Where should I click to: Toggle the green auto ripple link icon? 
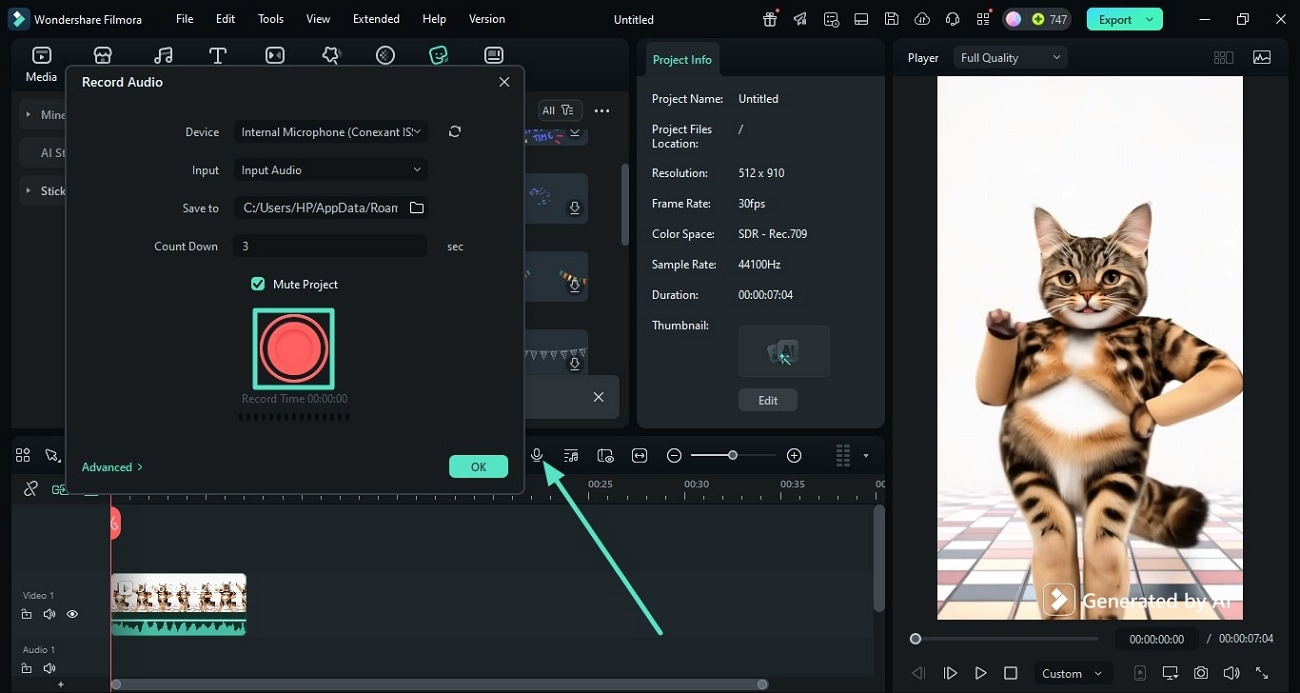[58, 488]
